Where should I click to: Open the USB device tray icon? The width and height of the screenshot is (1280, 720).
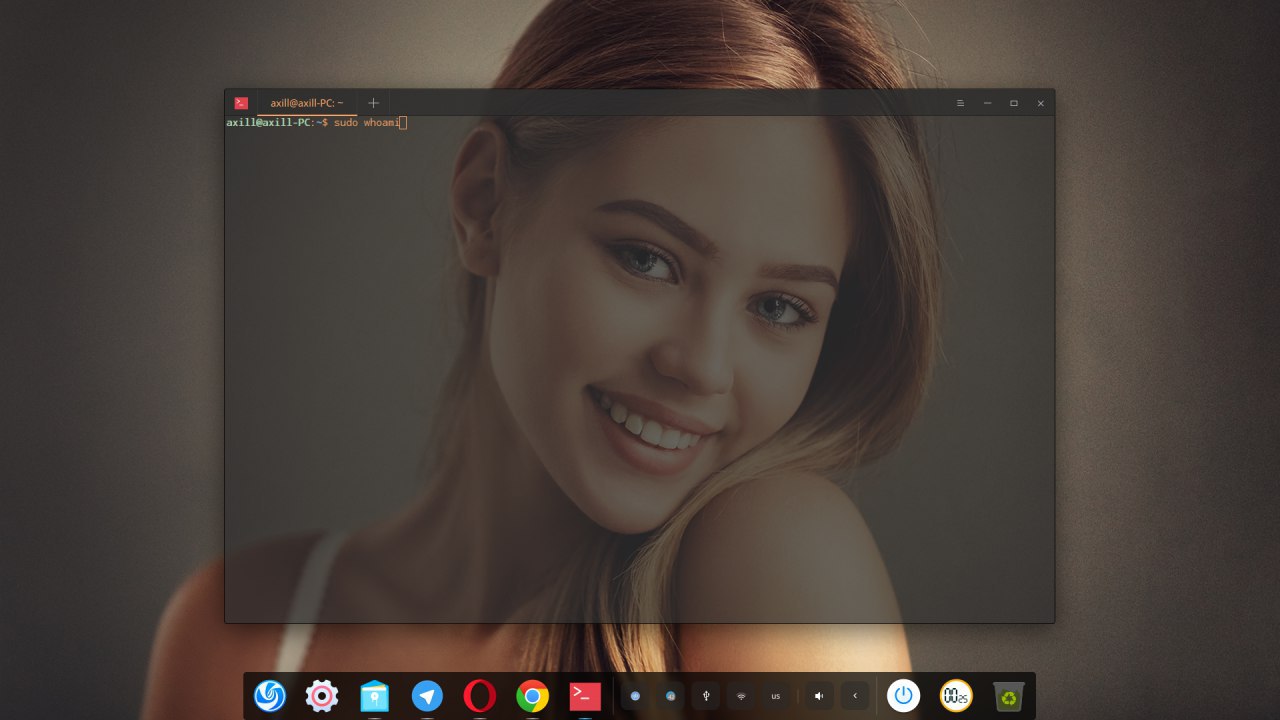click(706, 696)
